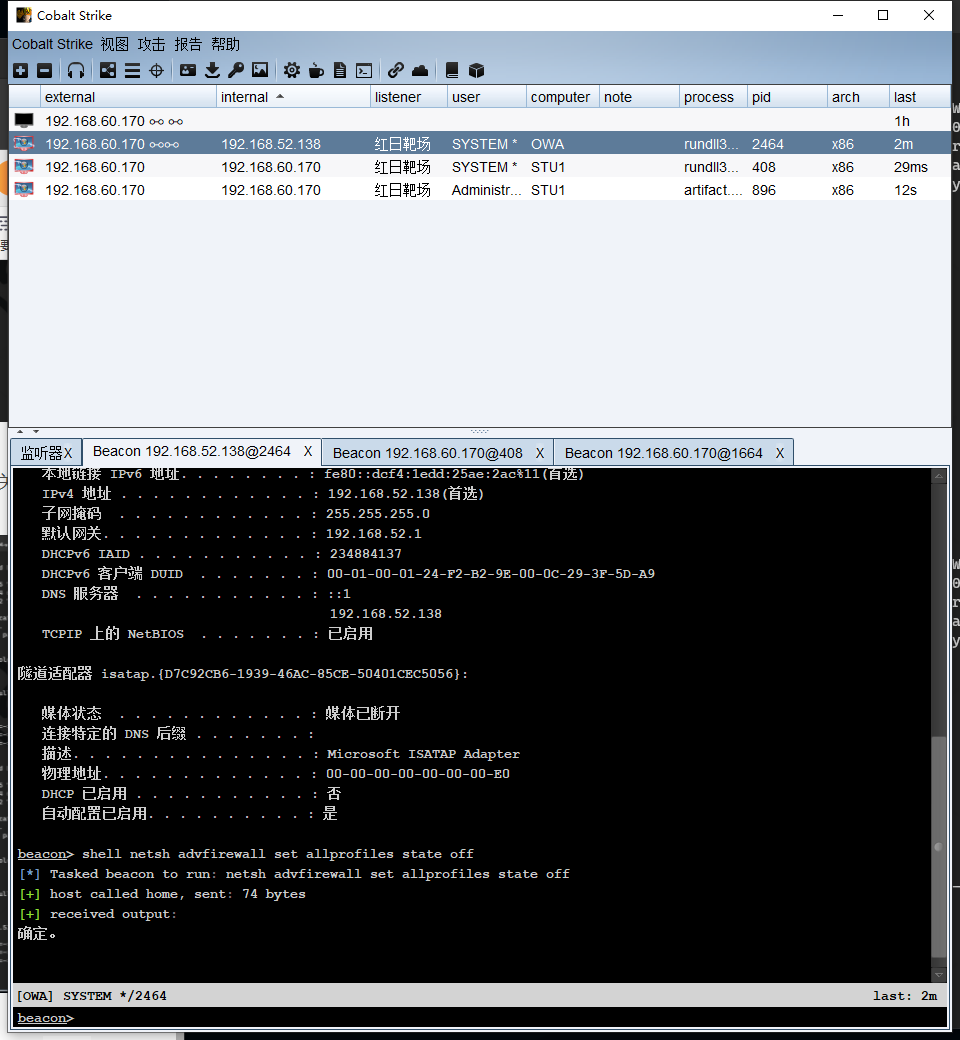The width and height of the screenshot is (960, 1040).
Task: Sort sessions by the pid column
Action: [x=787, y=97]
